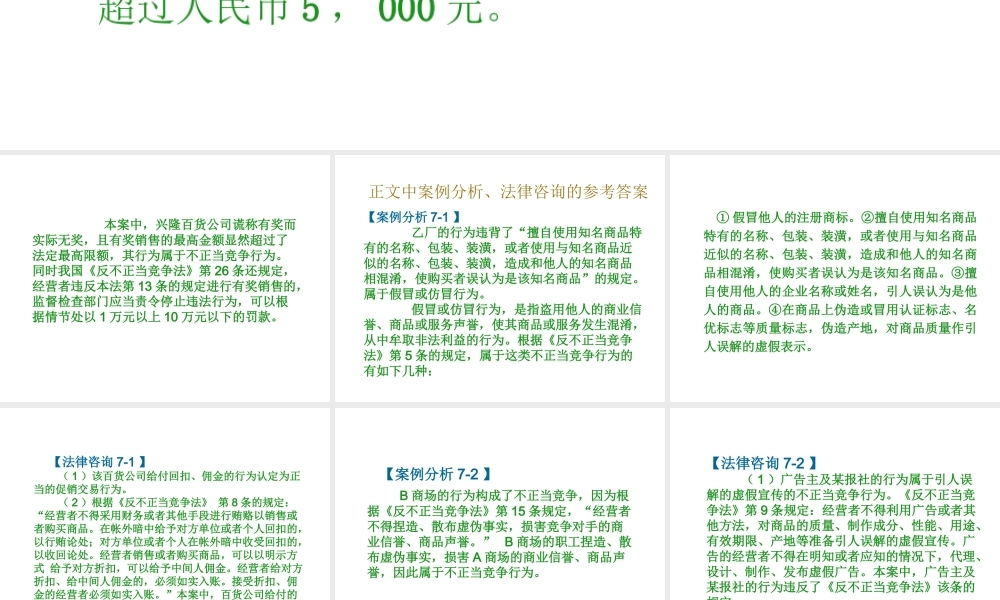Click the text 超过人民币 5，000 元
This screenshot has height=600, width=1000.
point(301,11)
